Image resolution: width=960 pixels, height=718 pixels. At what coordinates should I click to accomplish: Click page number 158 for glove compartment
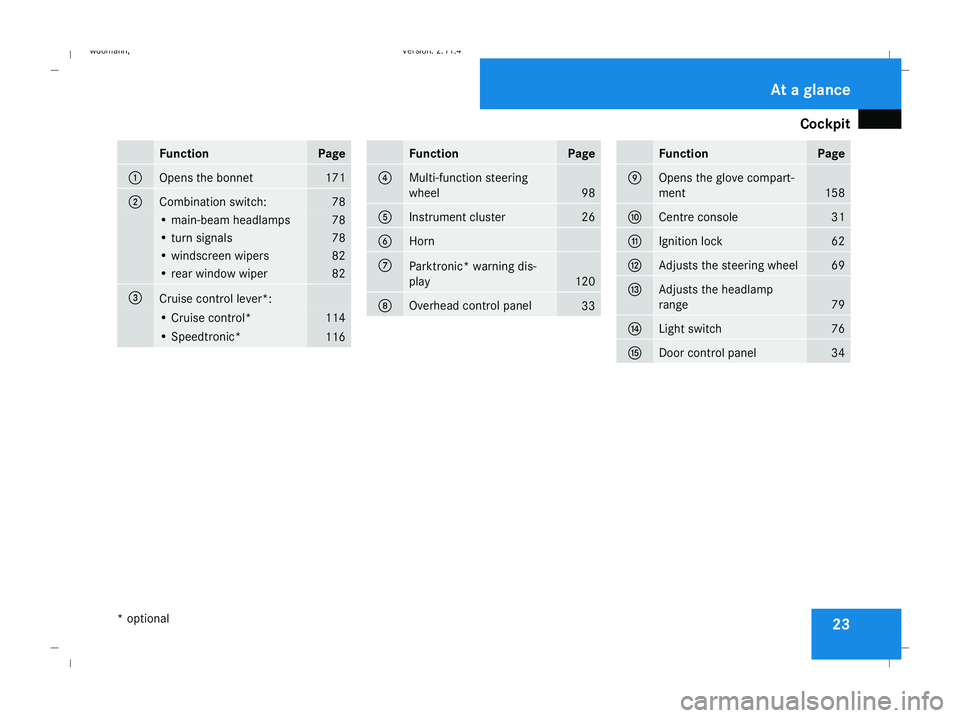click(x=835, y=193)
